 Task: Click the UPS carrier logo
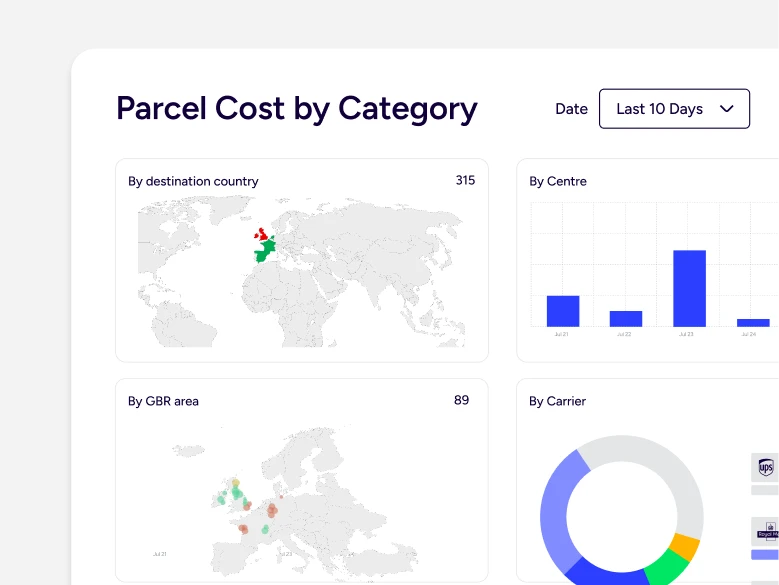click(x=766, y=467)
